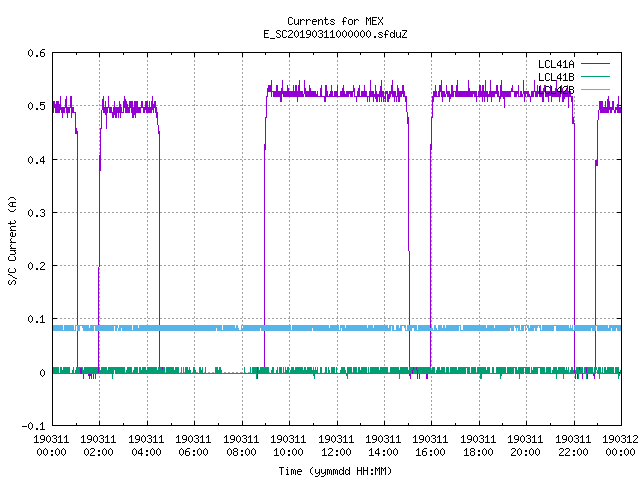Click the 190311 02:00 time tick label
The image size is (640, 480).
(x=98, y=446)
